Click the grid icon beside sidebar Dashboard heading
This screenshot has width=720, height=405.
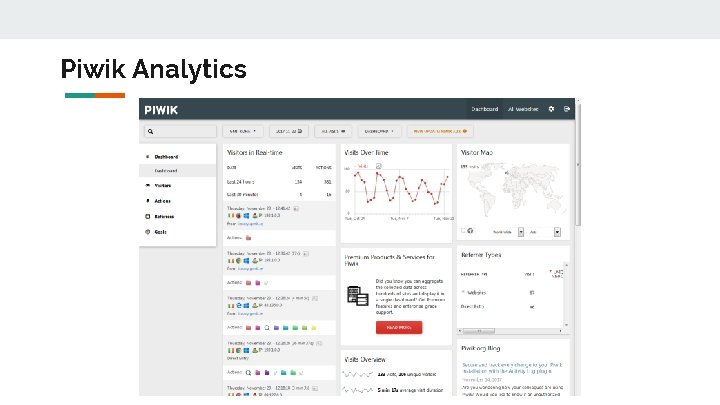pos(147,157)
